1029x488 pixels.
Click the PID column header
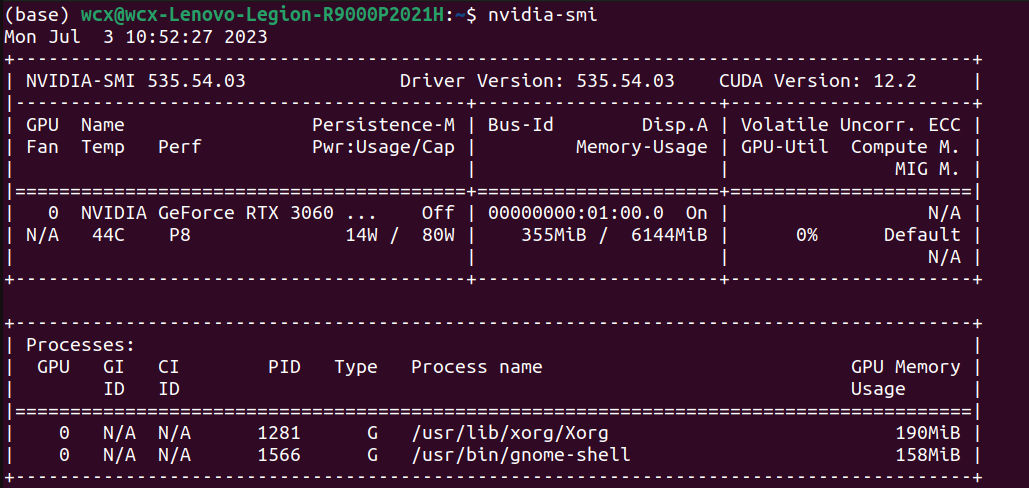tap(284, 367)
